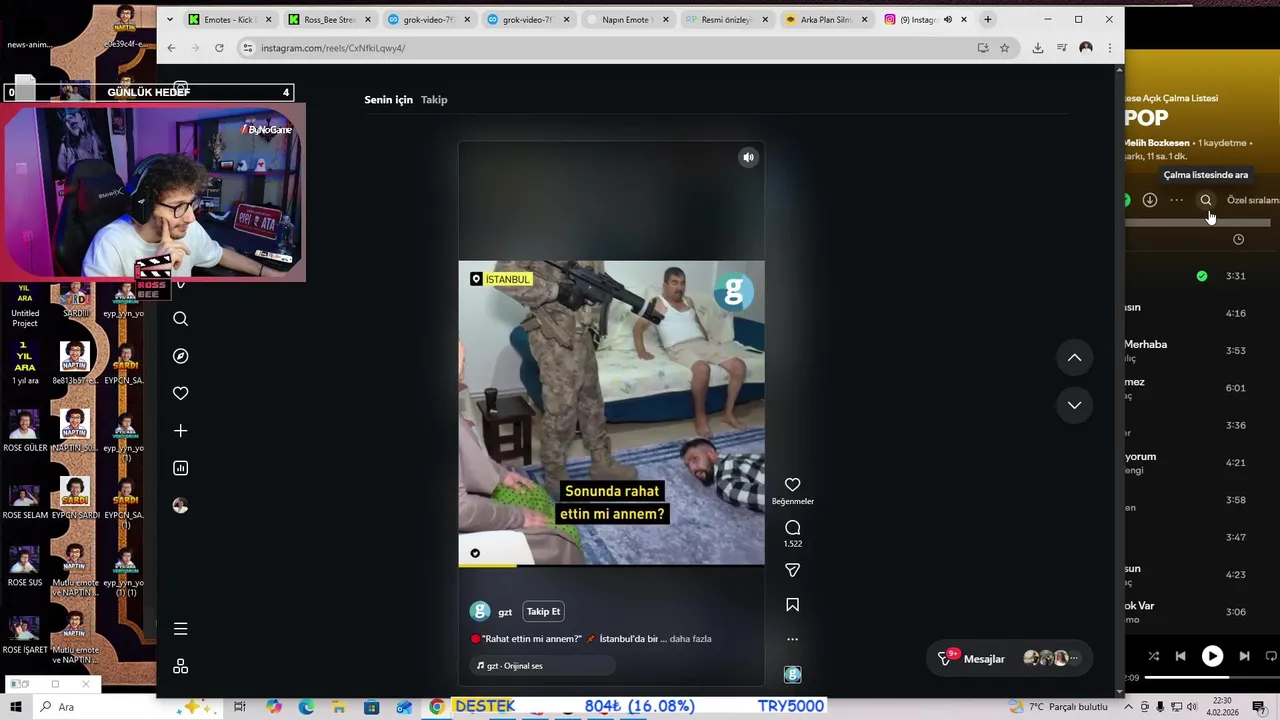Open Instagram dashboard chart icon

(180, 468)
